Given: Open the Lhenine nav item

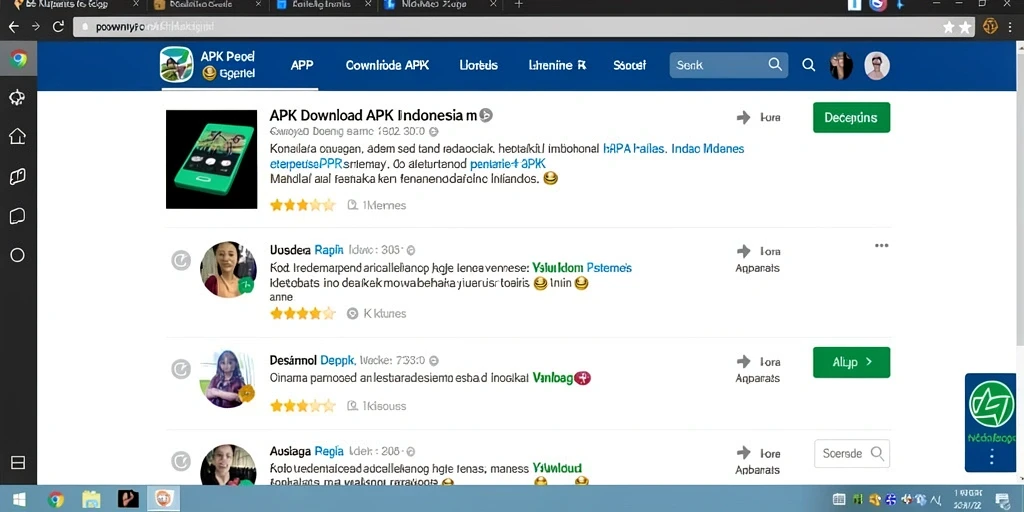Looking at the screenshot, I should [x=558, y=65].
